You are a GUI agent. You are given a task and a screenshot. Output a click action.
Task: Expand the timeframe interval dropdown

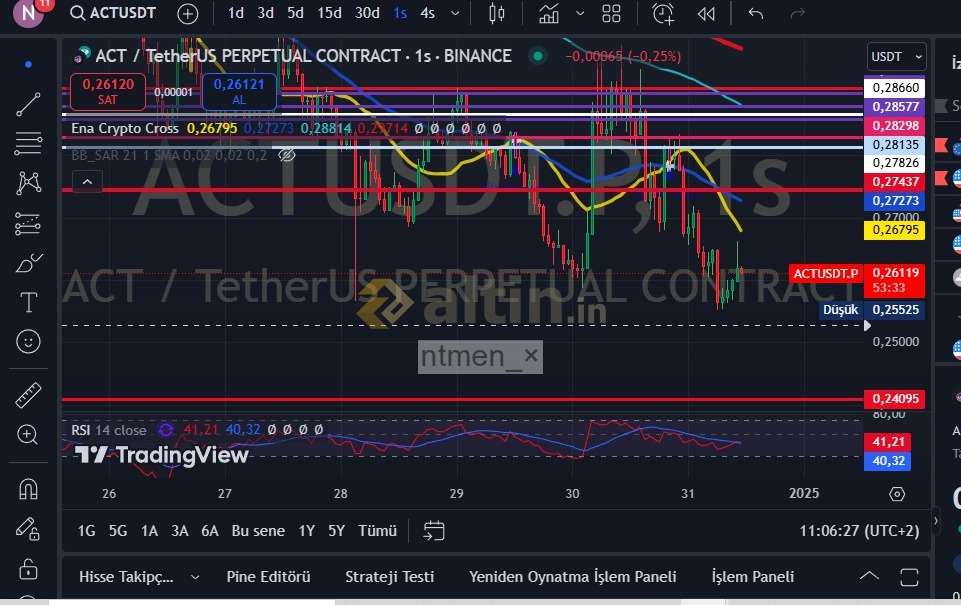(x=455, y=13)
